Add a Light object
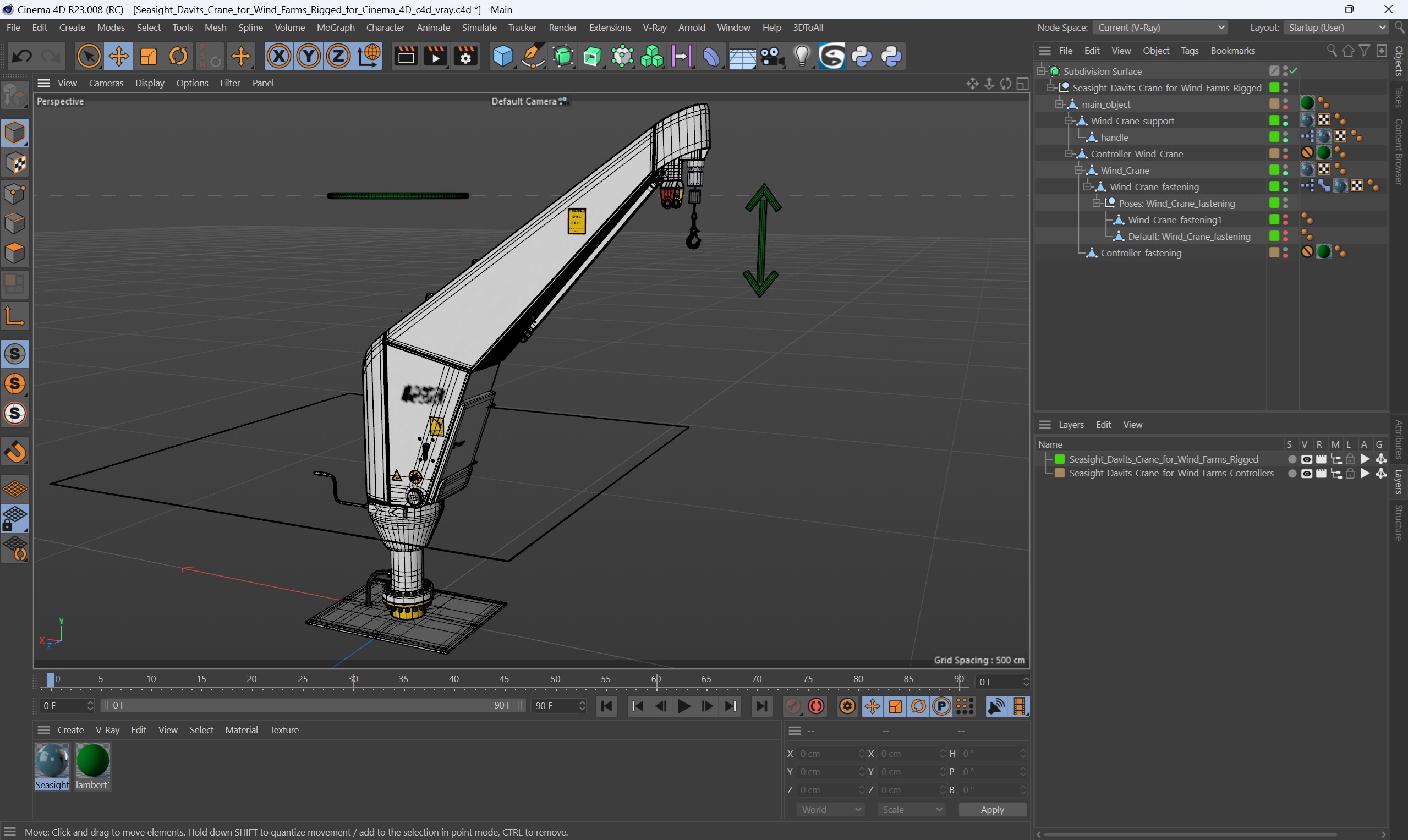Image resolution: width=1408 pixels, height=840 pixels. [x=802, y=56]
